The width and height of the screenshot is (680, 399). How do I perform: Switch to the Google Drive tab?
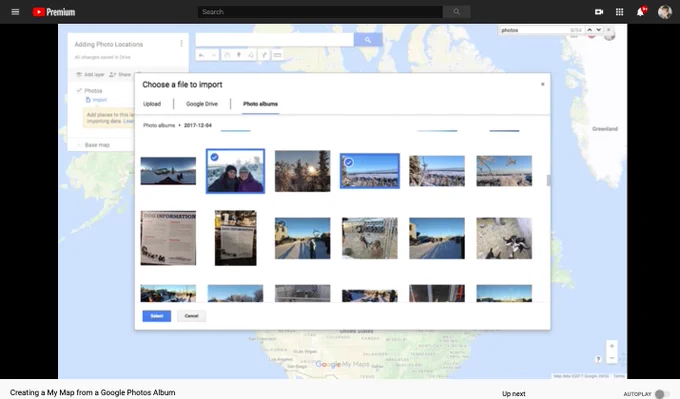202,104
